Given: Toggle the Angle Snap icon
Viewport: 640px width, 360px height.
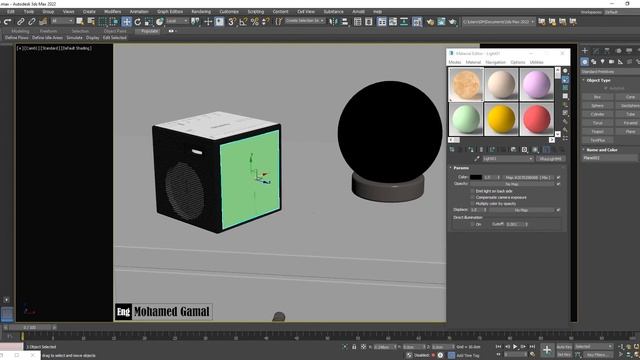Looking at the screenshot, I should pyautogui.click(x=243, y=22).
